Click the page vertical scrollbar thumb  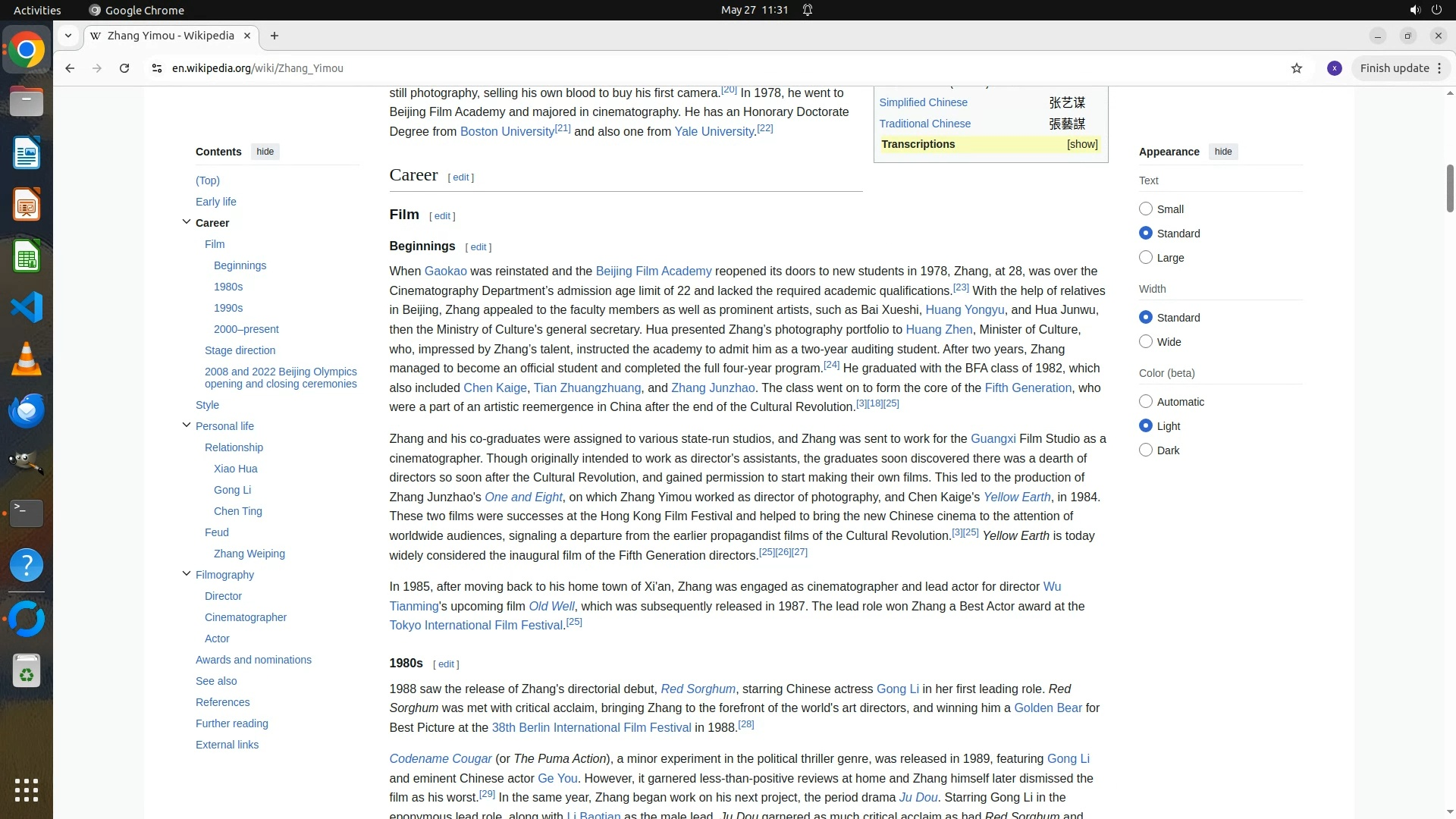click(x=1449, y=187)
